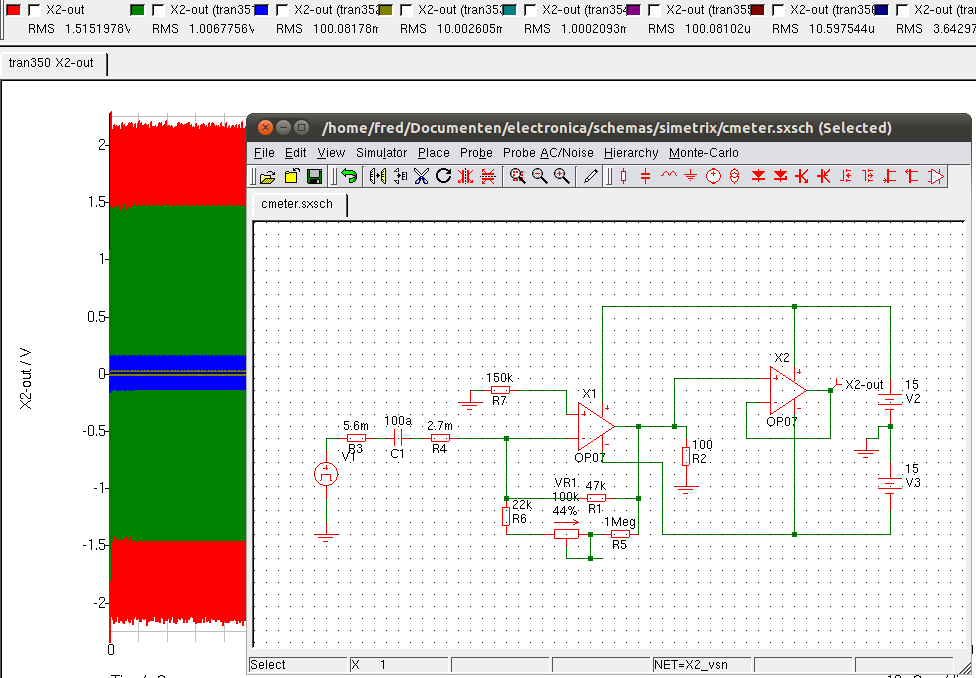This screenshot has height=678, width=976.
Task: Select the wire pencil tool
Action: 591,177
